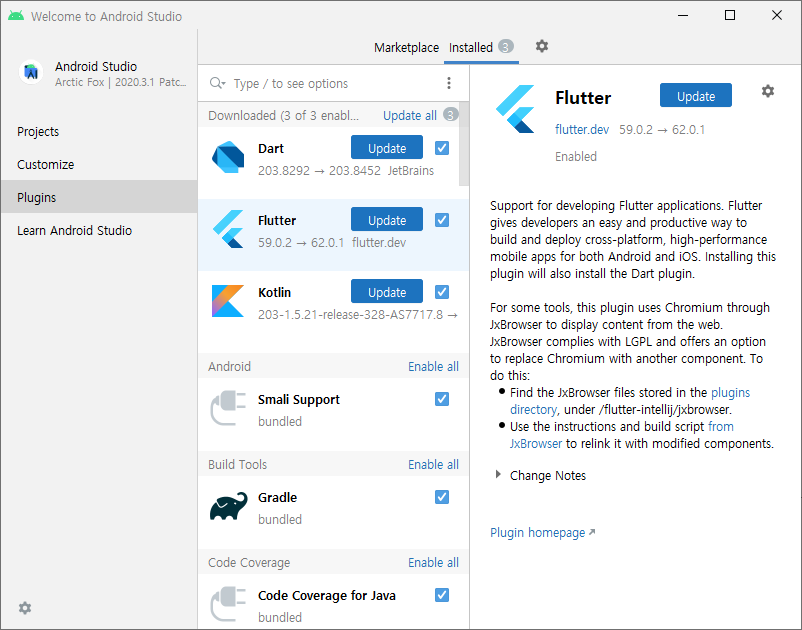Select the Gradle plugin name

tap(277, 498)
